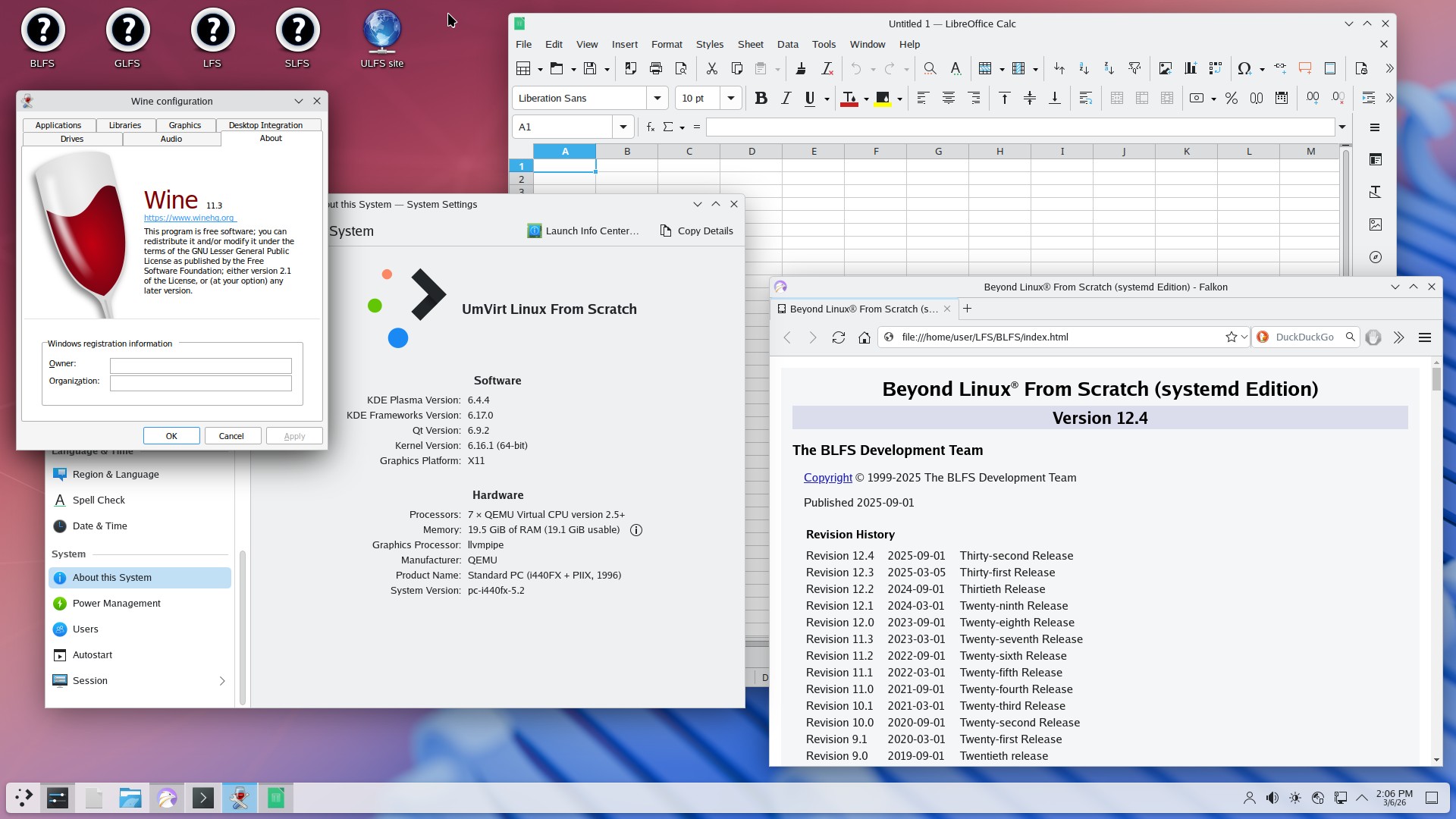
Task: Click the Falkon home button
Action: 864,337
